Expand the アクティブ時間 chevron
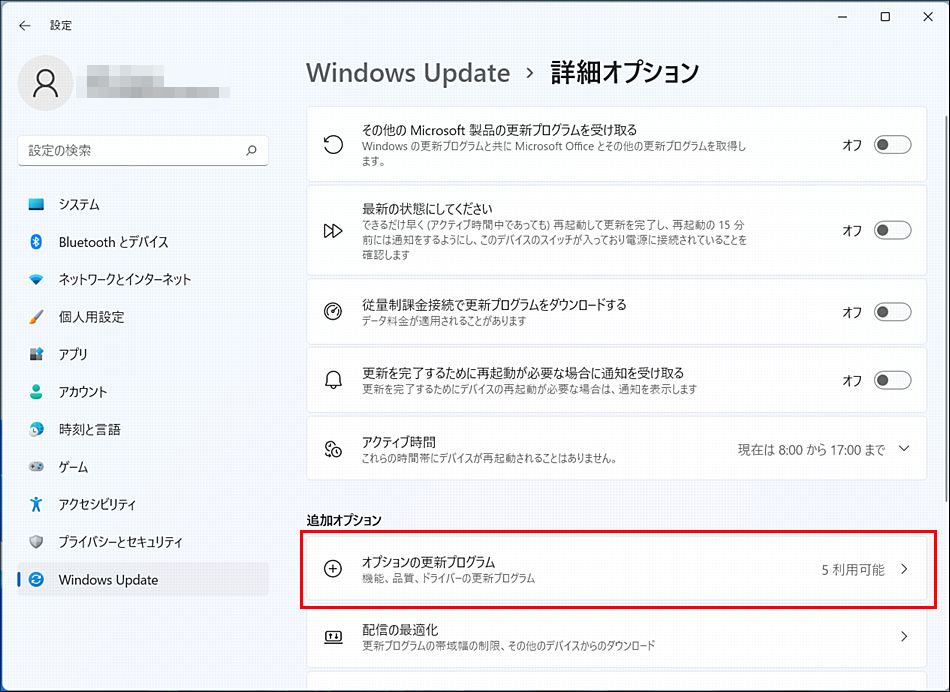 pos(904,449)
